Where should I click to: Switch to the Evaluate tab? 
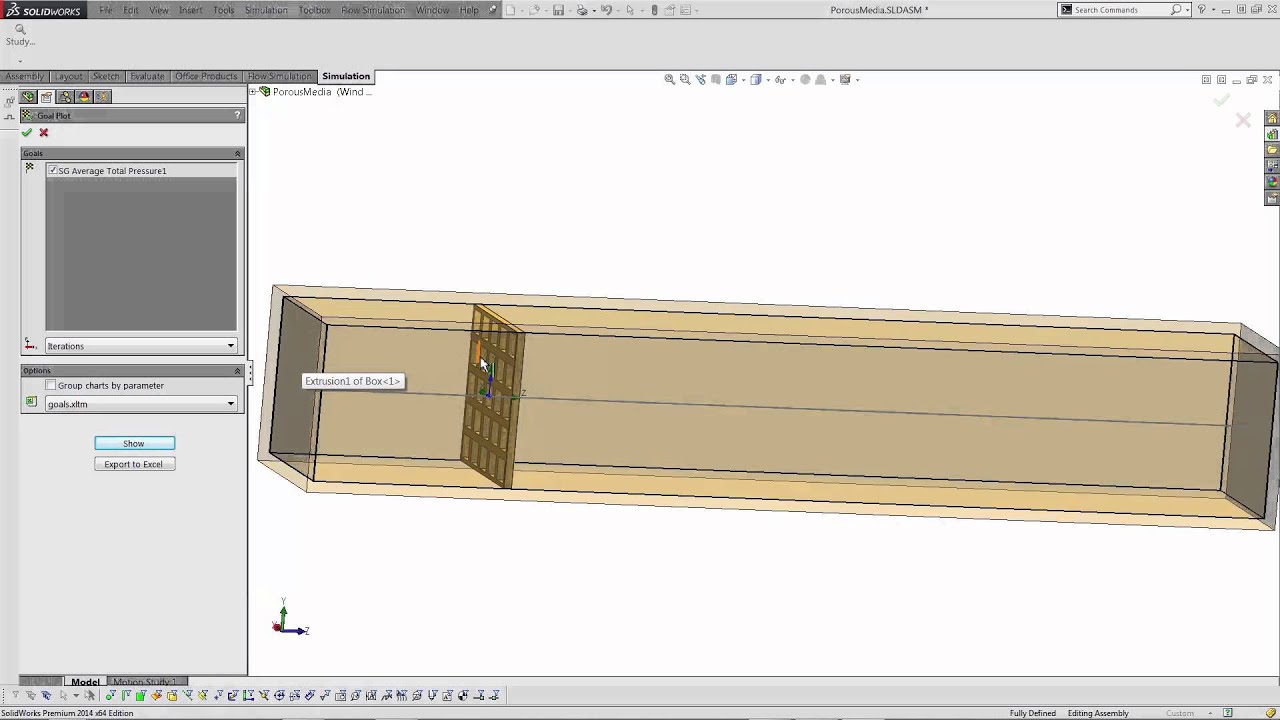(147, 76)
